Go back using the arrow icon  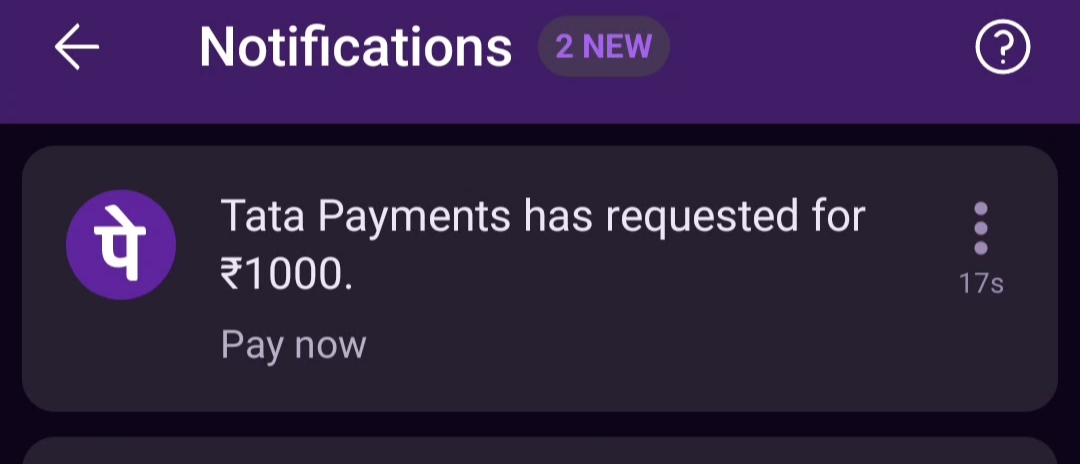(77, 48)
